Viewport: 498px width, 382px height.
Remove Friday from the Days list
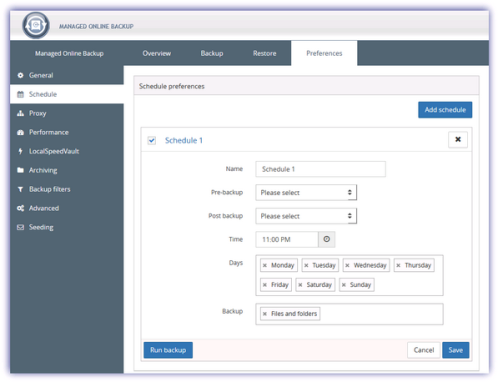coord(265,285)
